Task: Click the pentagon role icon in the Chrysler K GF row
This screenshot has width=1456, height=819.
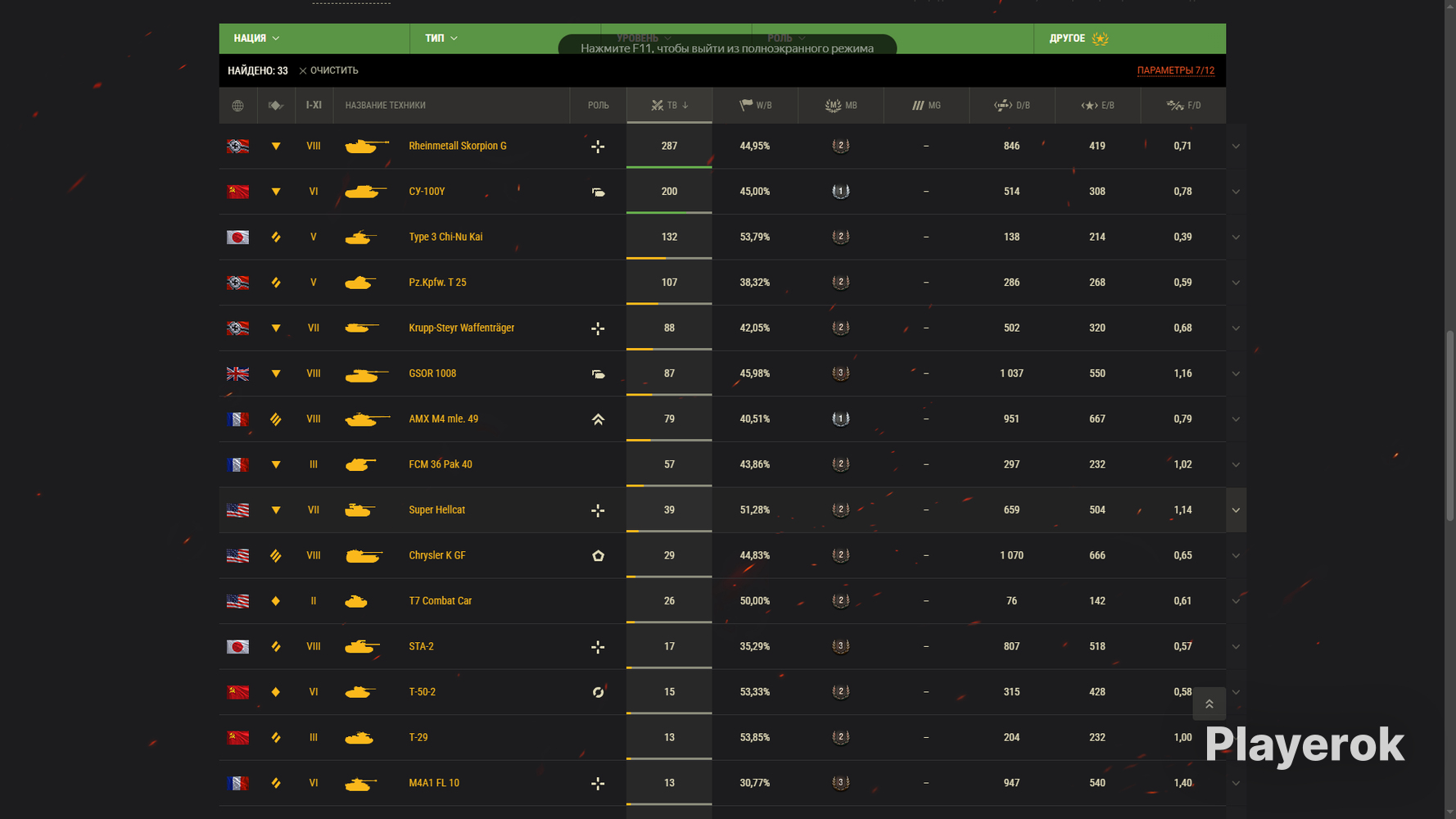Action: (x=598, y=556)
